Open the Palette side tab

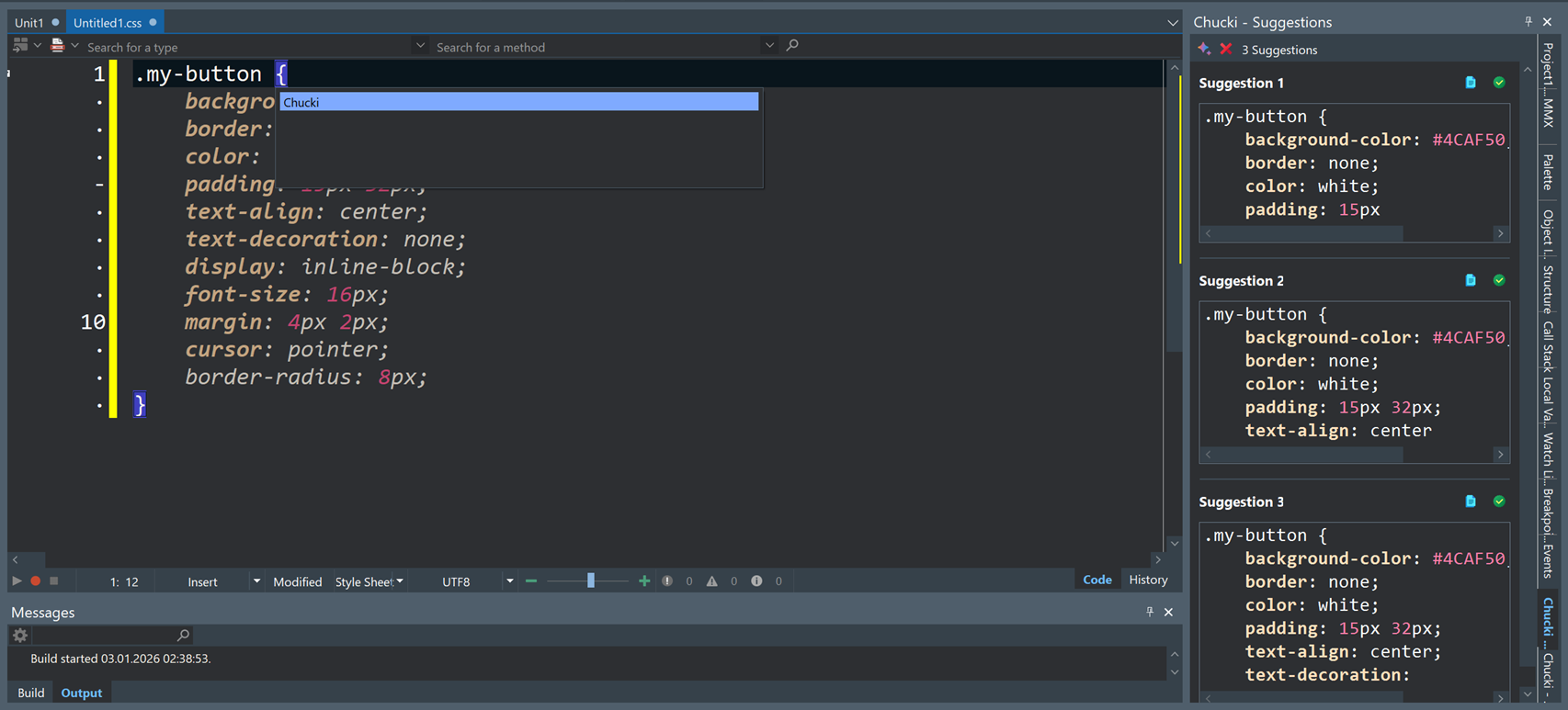tap(1548, 172)
